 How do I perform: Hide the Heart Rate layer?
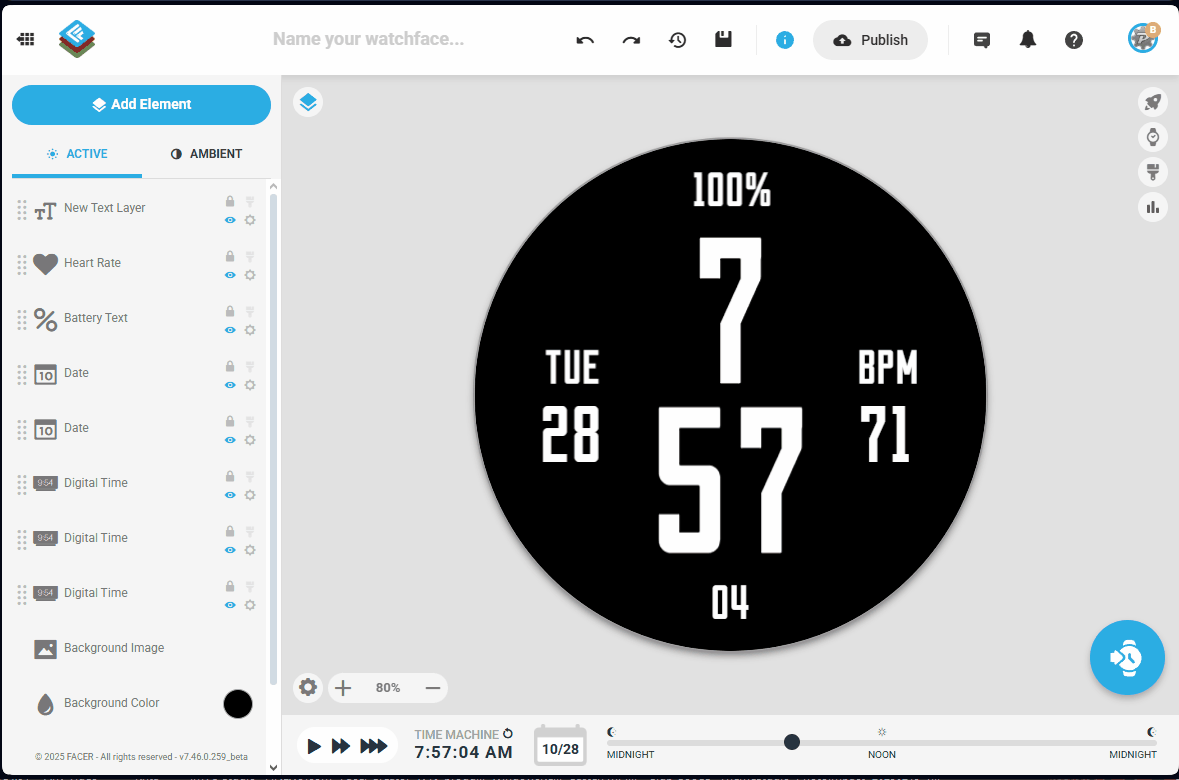229,274
